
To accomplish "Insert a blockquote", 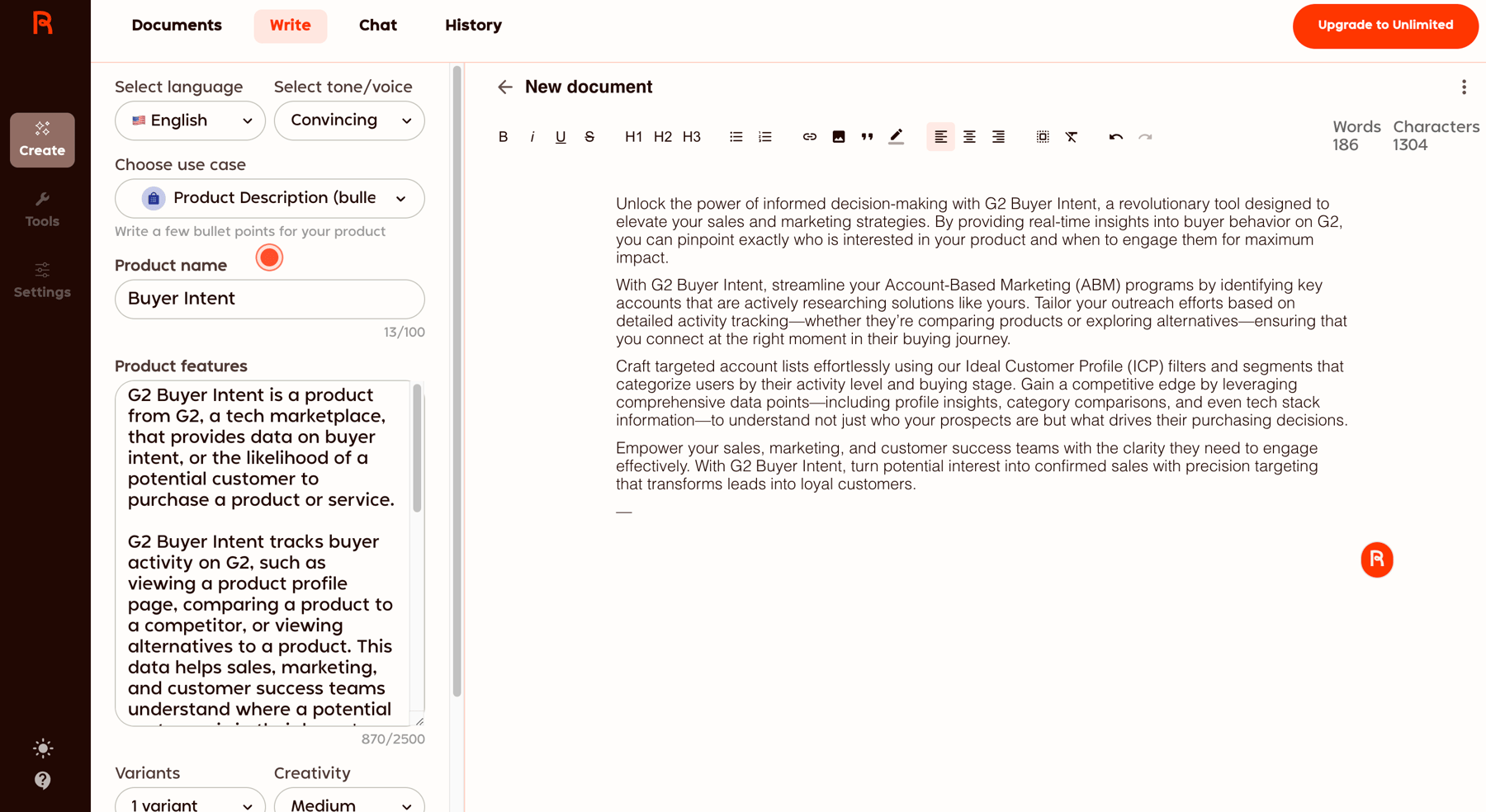I will pos(867,136).
